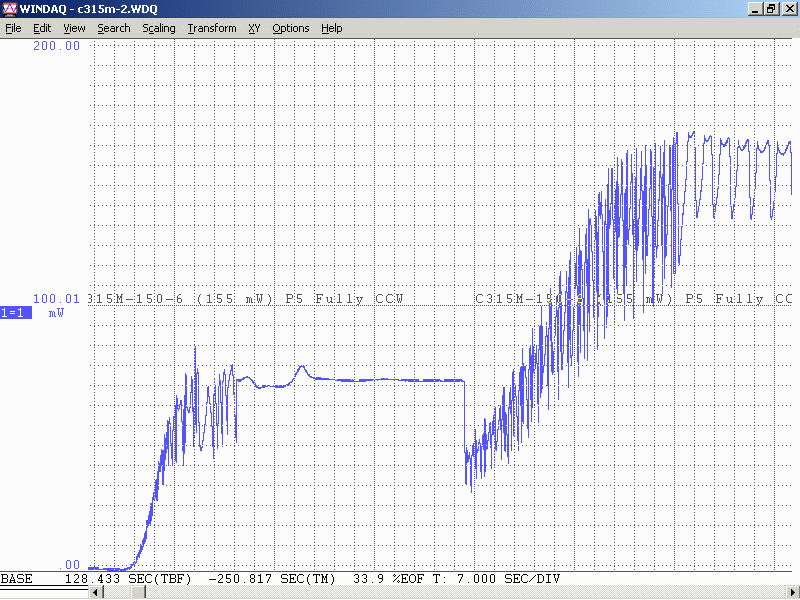Screen dimensions: 800x600
Task: Click the left scroll arrow of the horizontal scrollbar
Action: pyautogui.click(x=96, y=593)
